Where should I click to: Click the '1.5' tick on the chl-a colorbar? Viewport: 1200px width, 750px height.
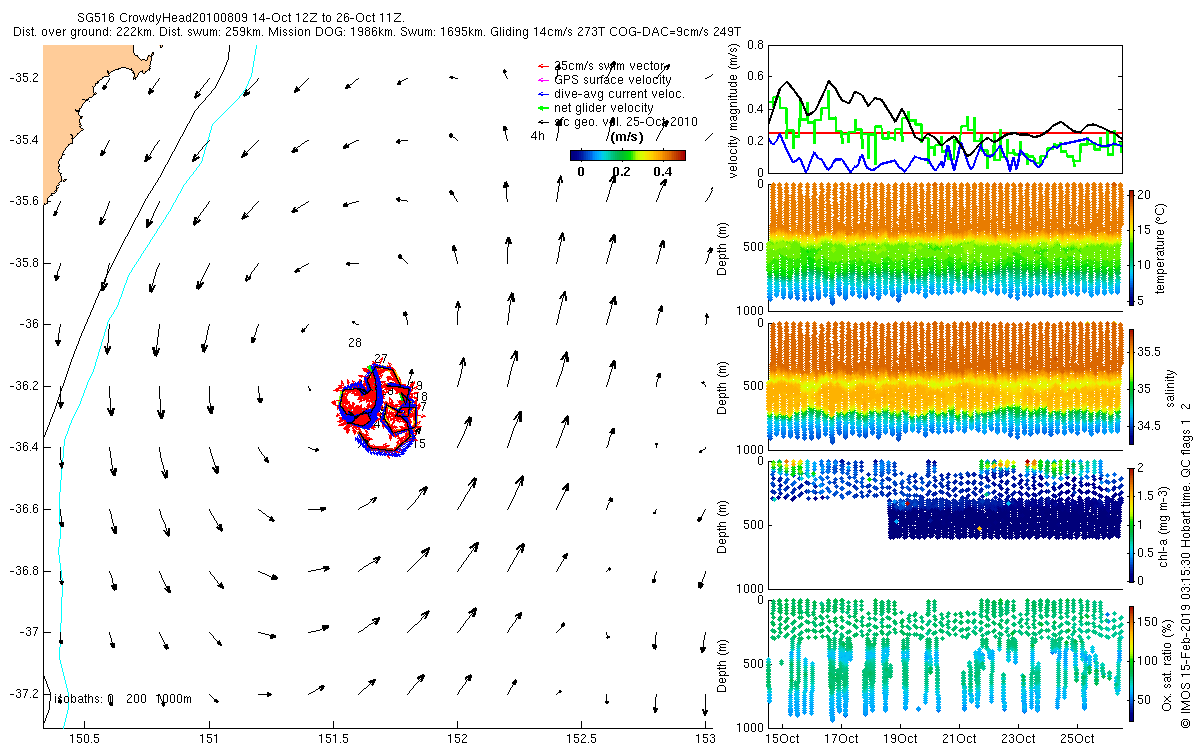[x=1147, y=495]
